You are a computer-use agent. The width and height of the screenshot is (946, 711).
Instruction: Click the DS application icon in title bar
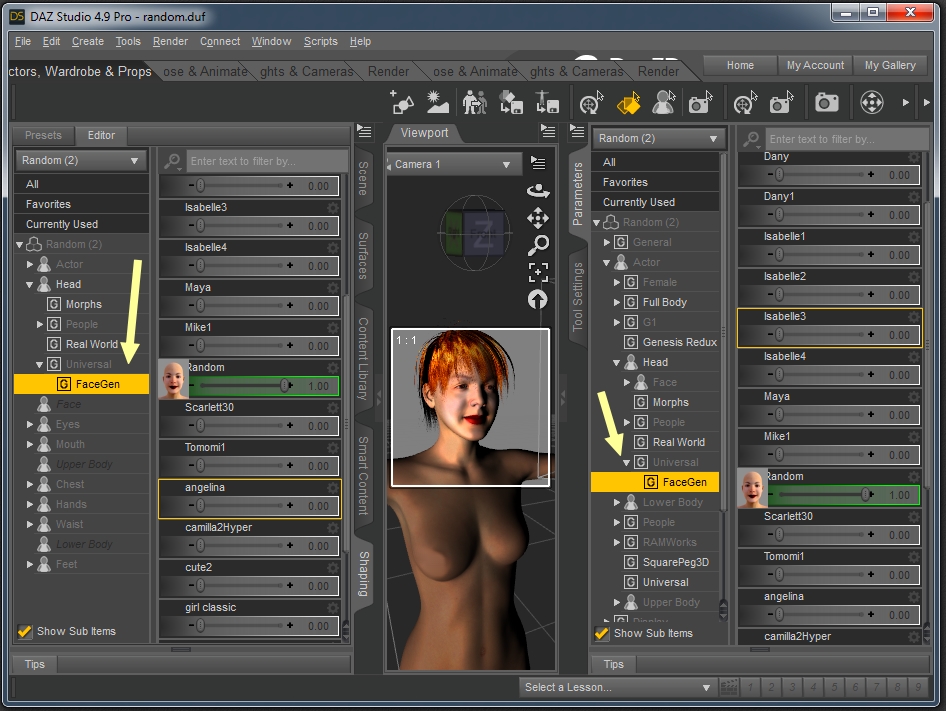17,16
